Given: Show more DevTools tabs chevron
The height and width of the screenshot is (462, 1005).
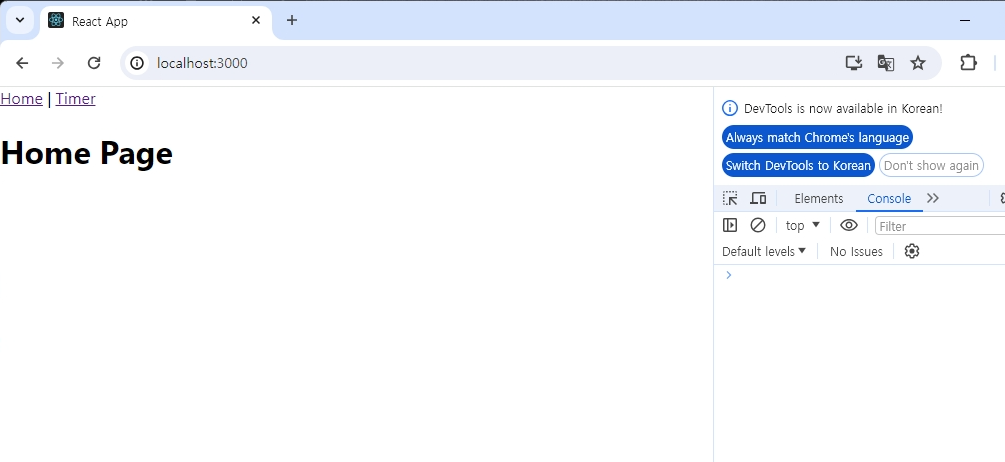Looking at the screenshot, I should [933, 199].
